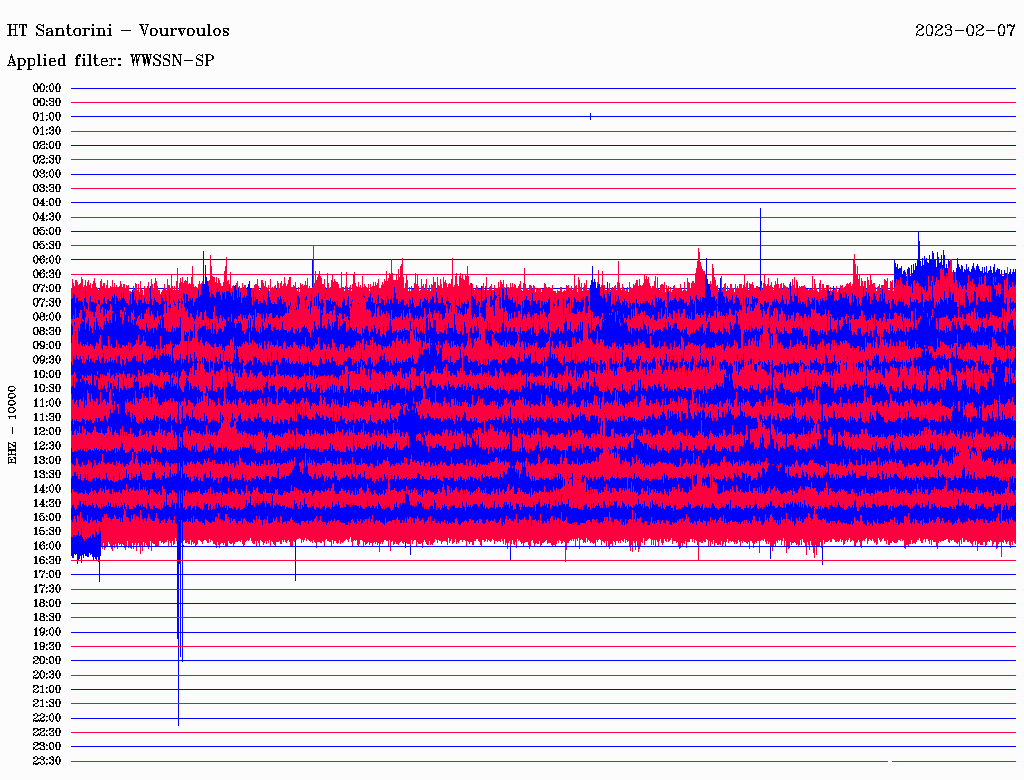Click the 19:00 time label

pos(47,632)
